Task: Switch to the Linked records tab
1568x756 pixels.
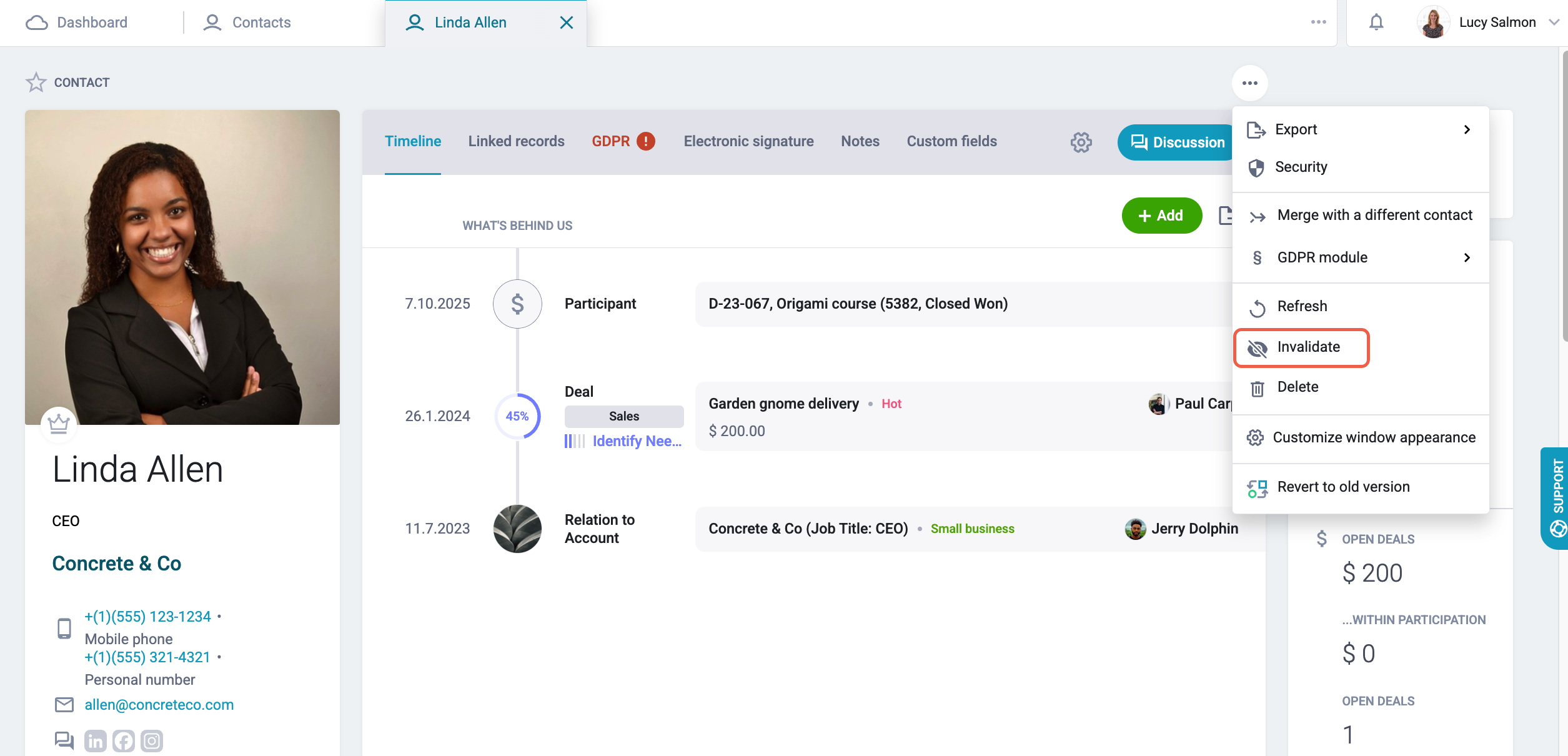Action: (517, 141)
